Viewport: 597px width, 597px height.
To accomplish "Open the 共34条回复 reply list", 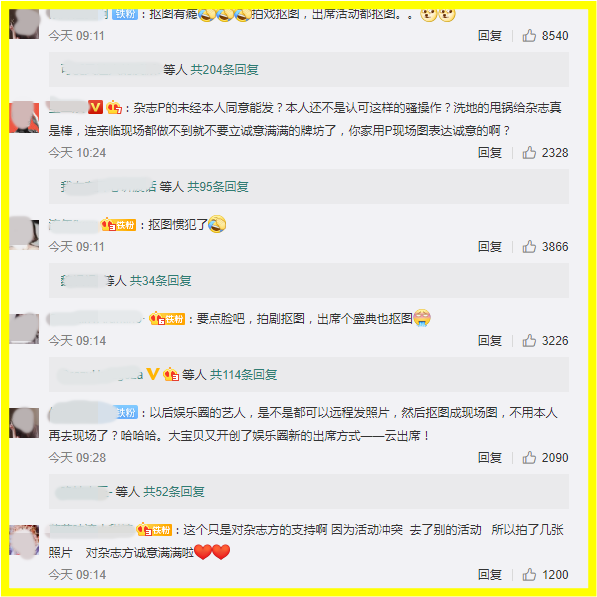I will [x=160, y=281].
